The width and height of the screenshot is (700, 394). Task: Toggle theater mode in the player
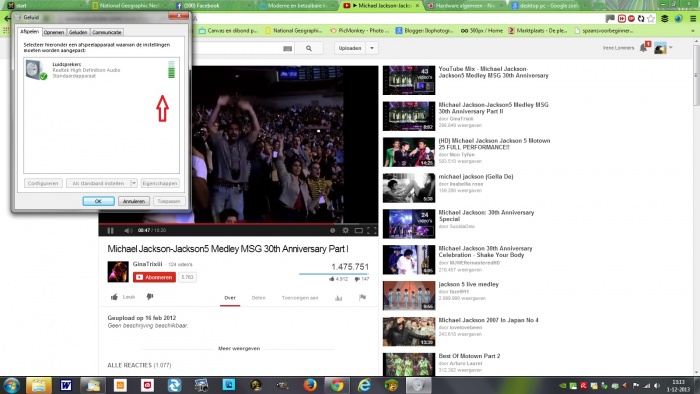(x=358, y=230)
